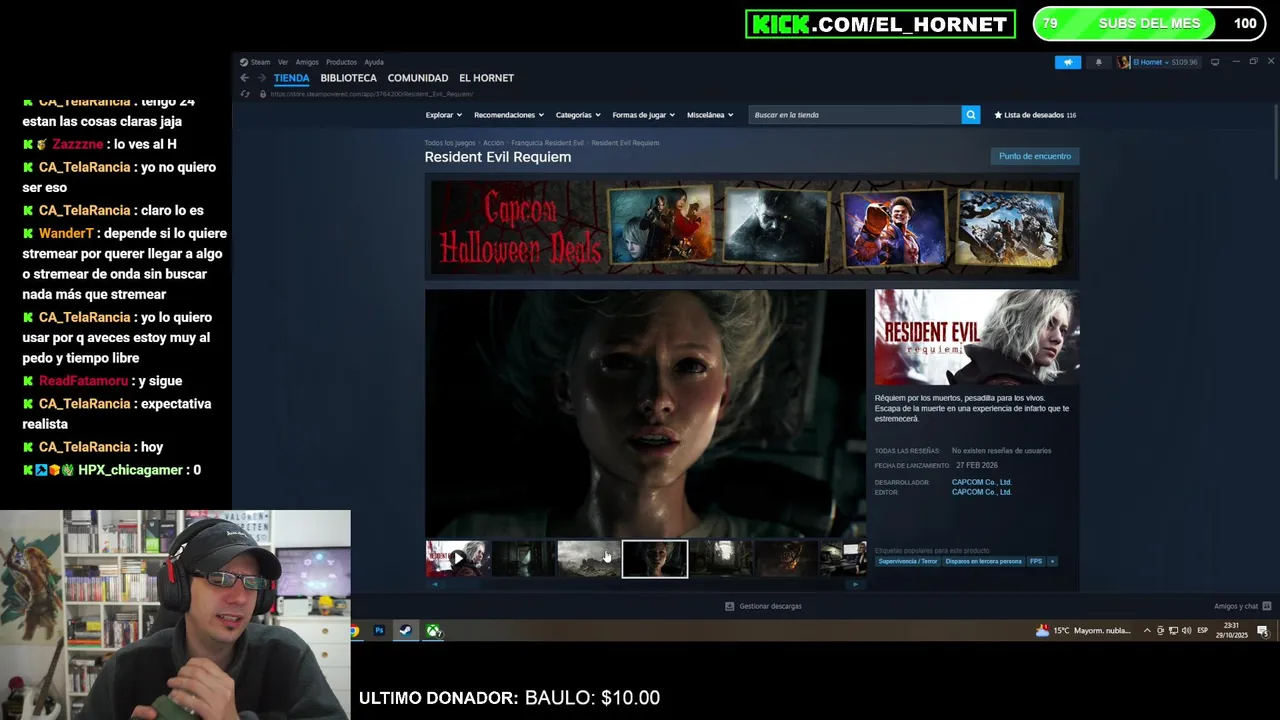This screenshot has height=720, width=1280.
Task: Click the Steam store page vertical scrollbar
Action: click(1274, 140)
